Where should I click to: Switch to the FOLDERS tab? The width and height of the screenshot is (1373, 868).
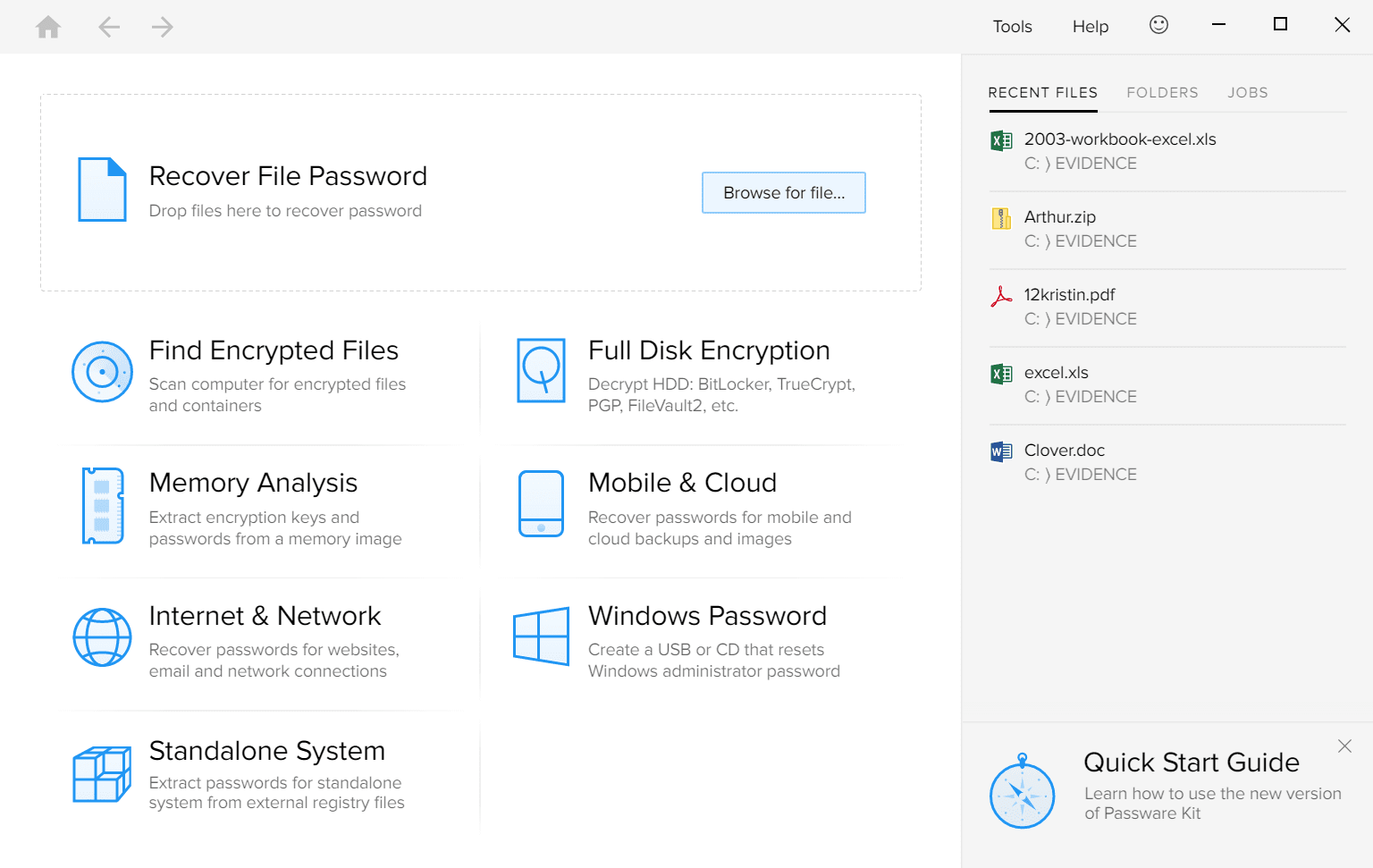click(x=1162, y=92)
